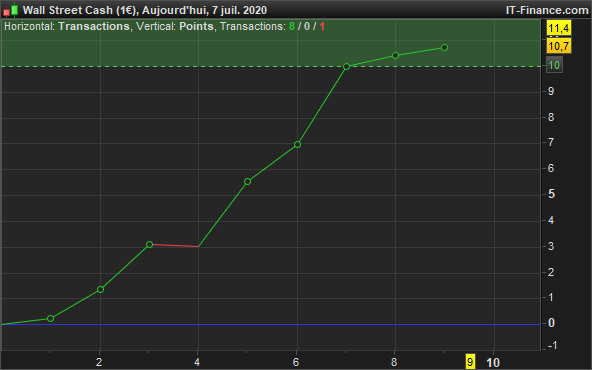Image resolution: width=592 pixels, height=370 pixels.
Task: Click the data point at transaction 5
Action: [x=248, y=182]
